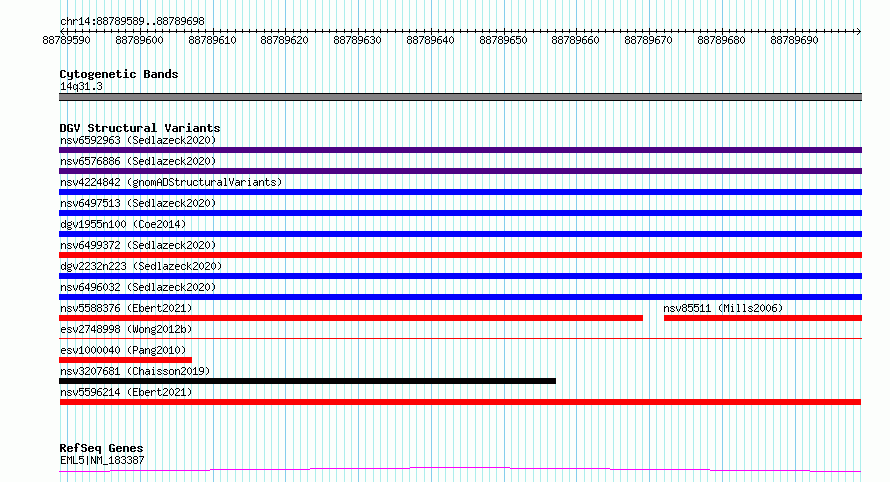890x482 pixels.
Task: Click the blue bar under nsv6497513
Action: 460,213
